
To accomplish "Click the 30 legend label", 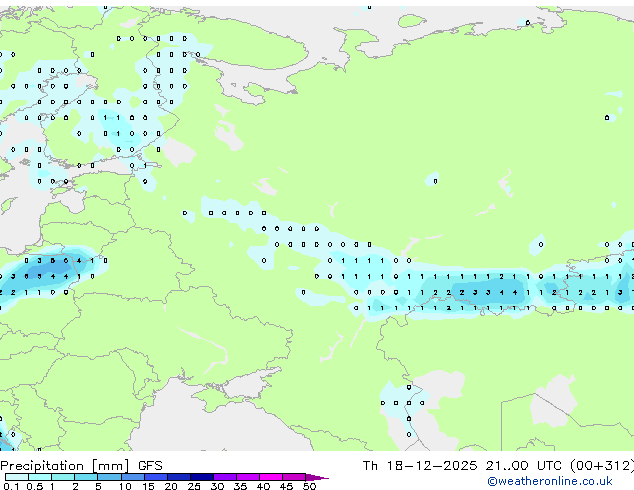I will tap(217, 486).
